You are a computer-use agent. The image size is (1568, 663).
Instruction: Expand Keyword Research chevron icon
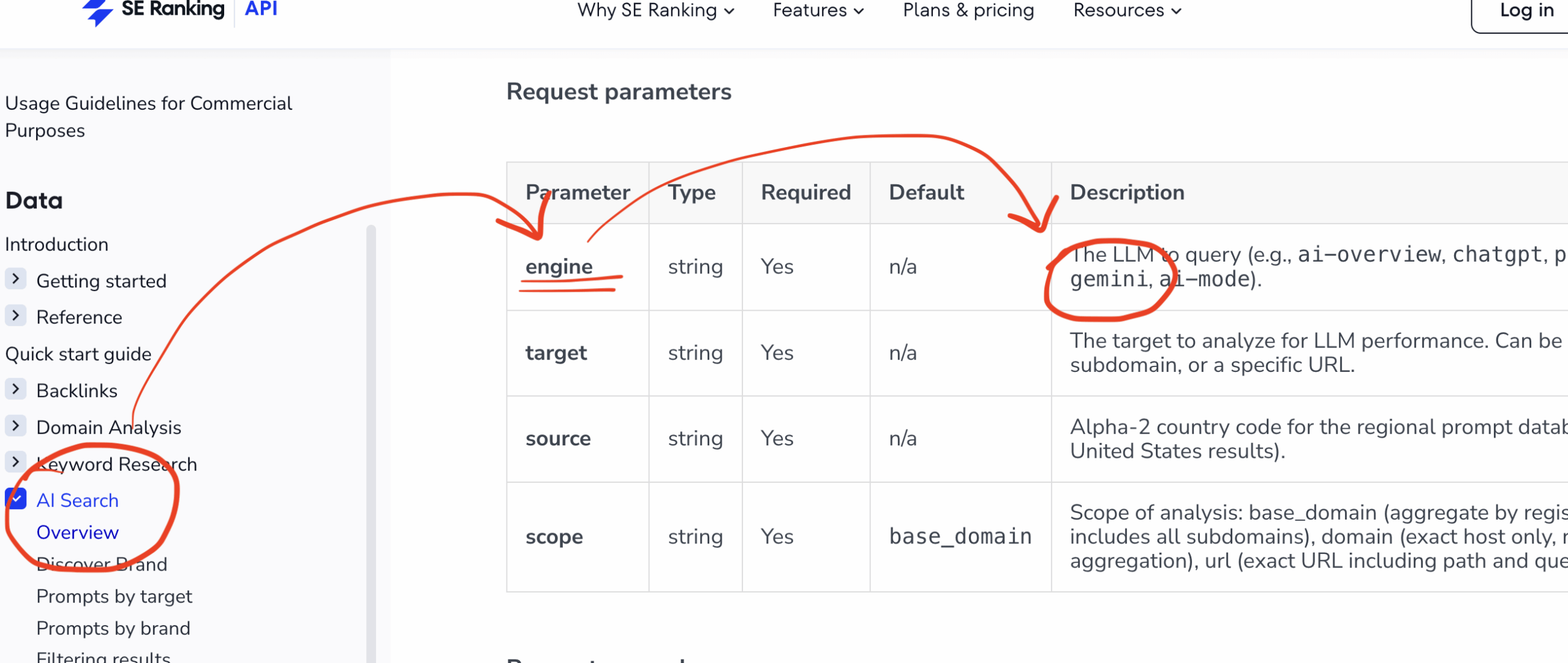(x=16, y=463)
